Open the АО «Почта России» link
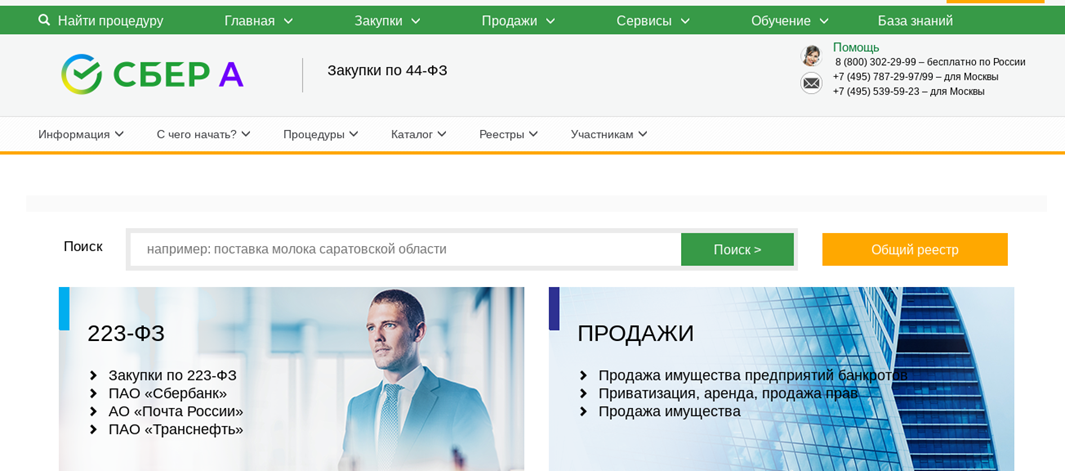Viewport: 1065px width, 471px height. [176, 411]
